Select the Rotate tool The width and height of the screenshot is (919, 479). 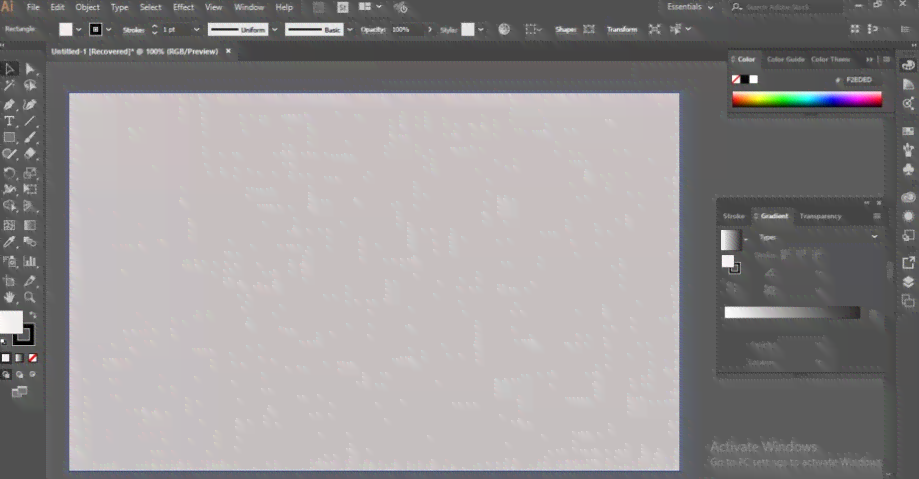point(9,173)
